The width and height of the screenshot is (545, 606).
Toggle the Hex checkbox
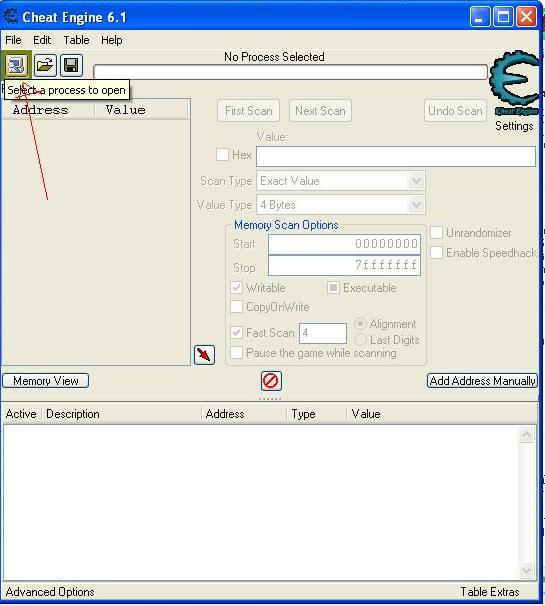[x=222, y=155]
